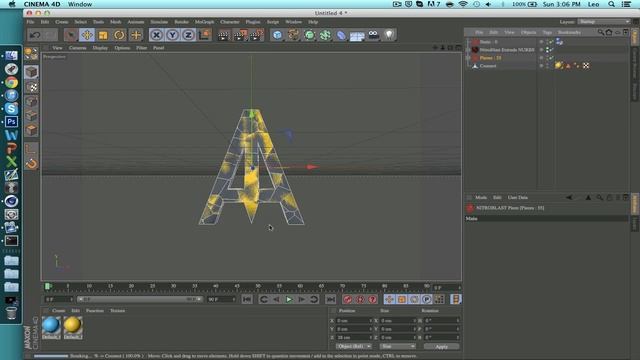The image size is (640, 360).
Task: Open Attribute Manager Mode menu
Action: [481, 198]
